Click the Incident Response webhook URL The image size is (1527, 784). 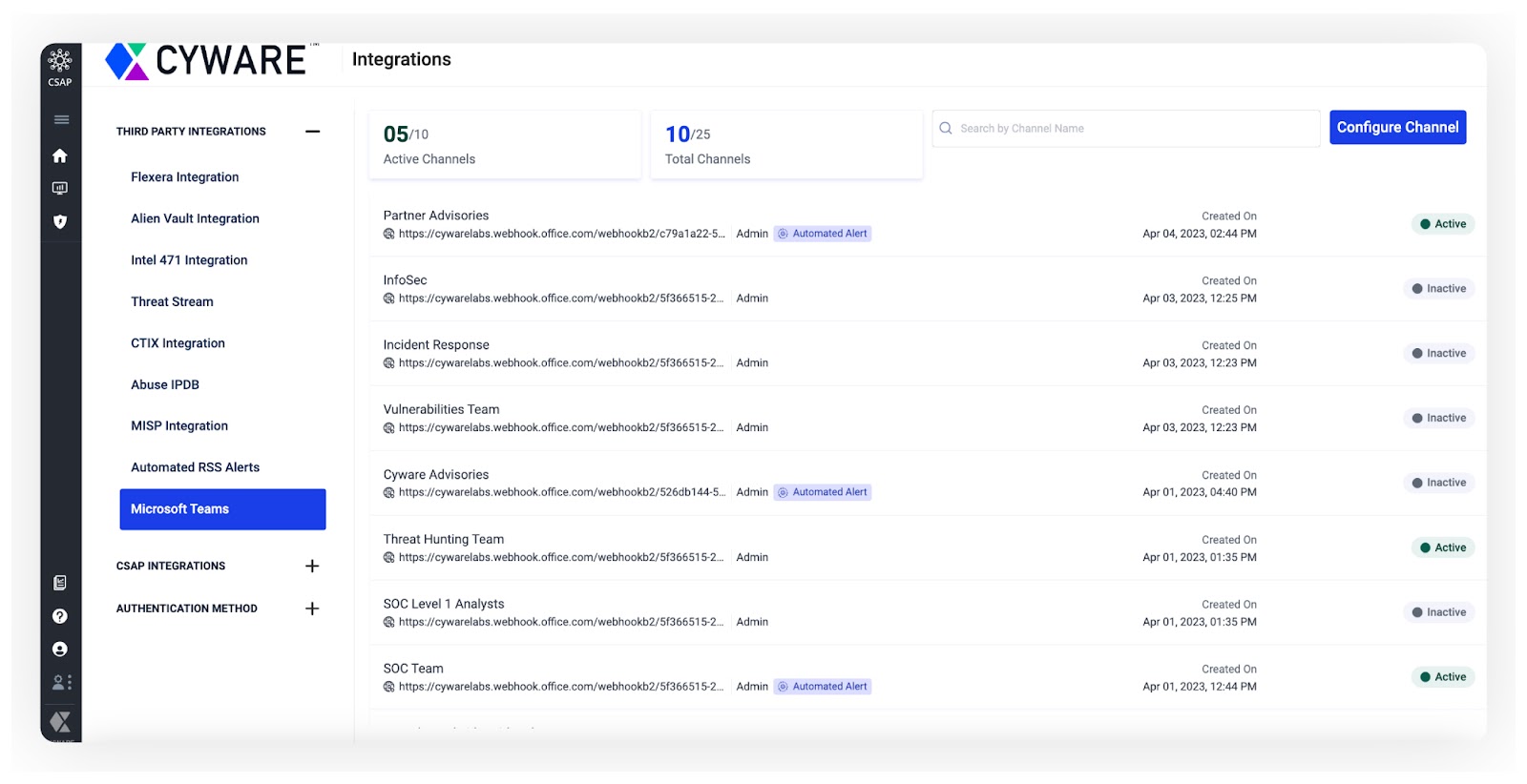coord(561,363)
